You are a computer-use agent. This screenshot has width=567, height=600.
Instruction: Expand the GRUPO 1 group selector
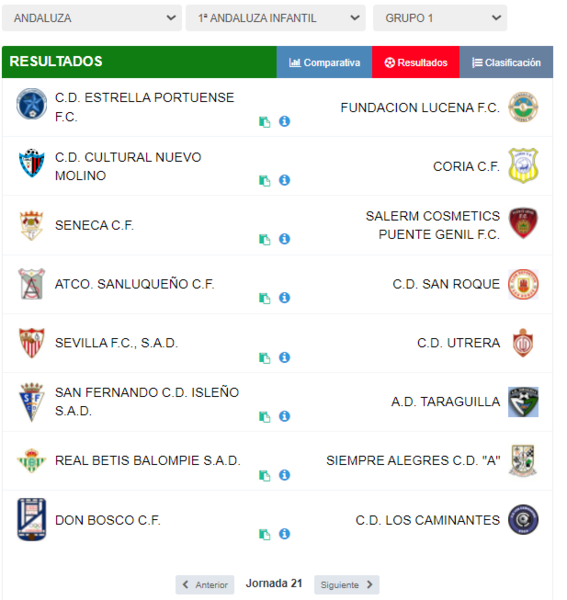coord(440,18)
